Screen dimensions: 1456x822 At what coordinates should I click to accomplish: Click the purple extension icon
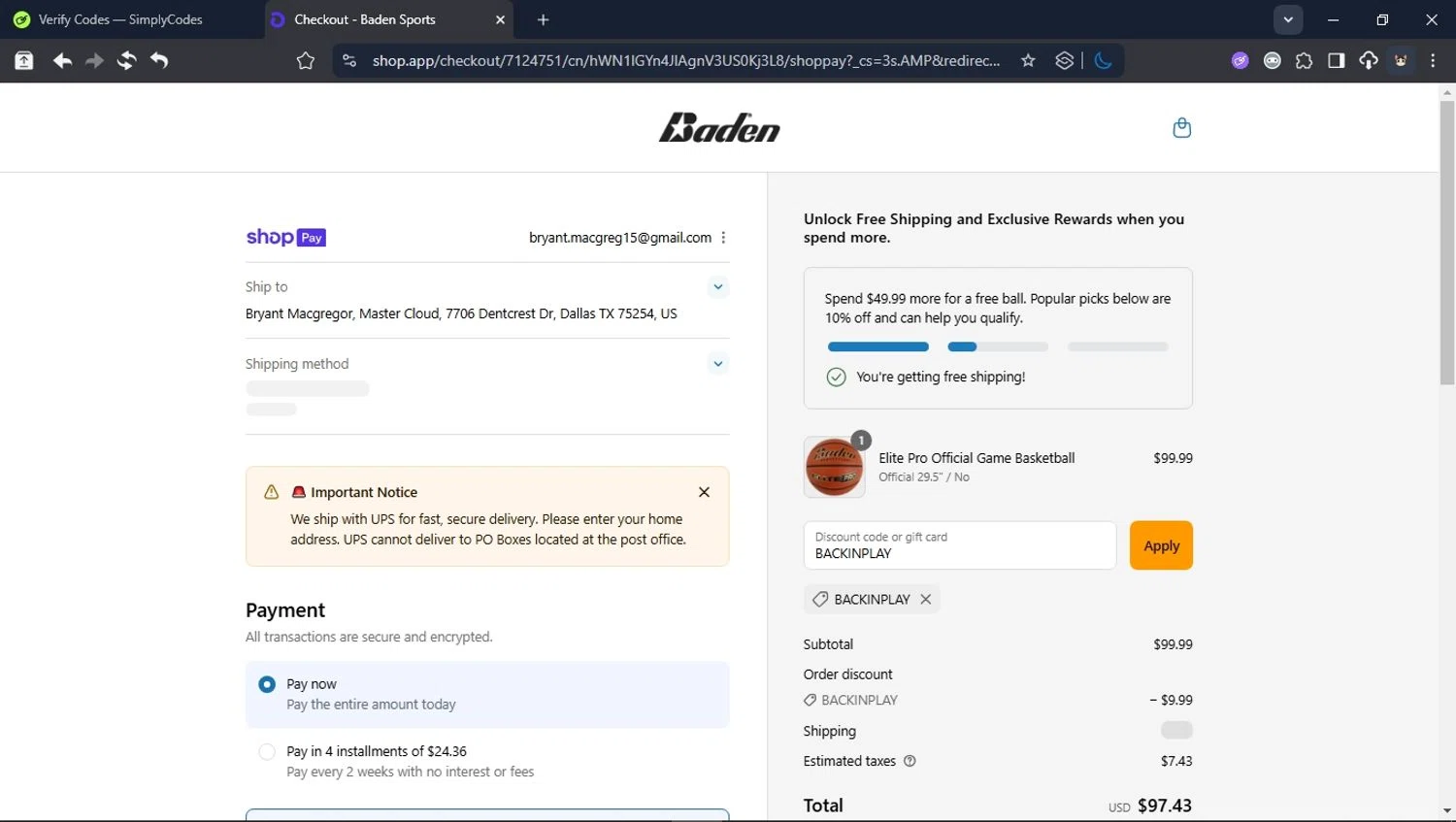click(x=1240, y=60)
